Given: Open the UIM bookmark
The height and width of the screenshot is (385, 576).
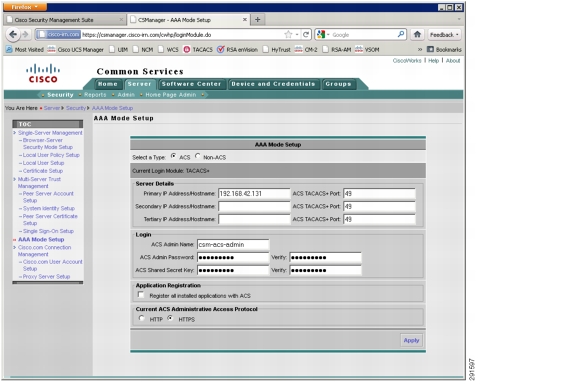Looking at the screenshot, I should (x=118, y=50).
